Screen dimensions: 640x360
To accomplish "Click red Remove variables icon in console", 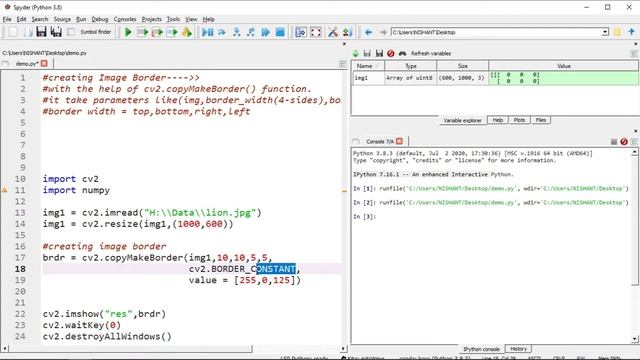I will click(x=624, y=142).
